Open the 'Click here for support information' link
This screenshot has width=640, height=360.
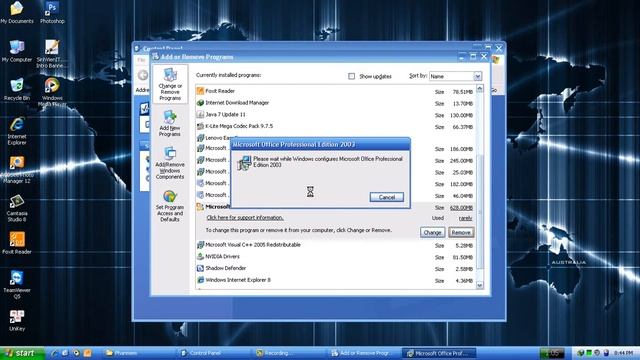(245, 218)
